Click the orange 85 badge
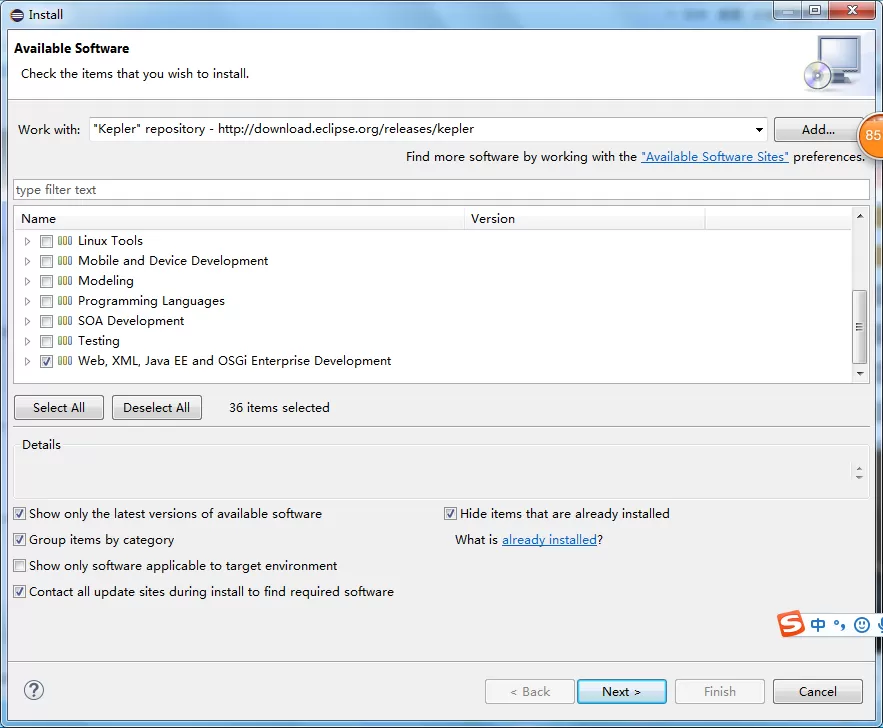 (x=871, y=135)
